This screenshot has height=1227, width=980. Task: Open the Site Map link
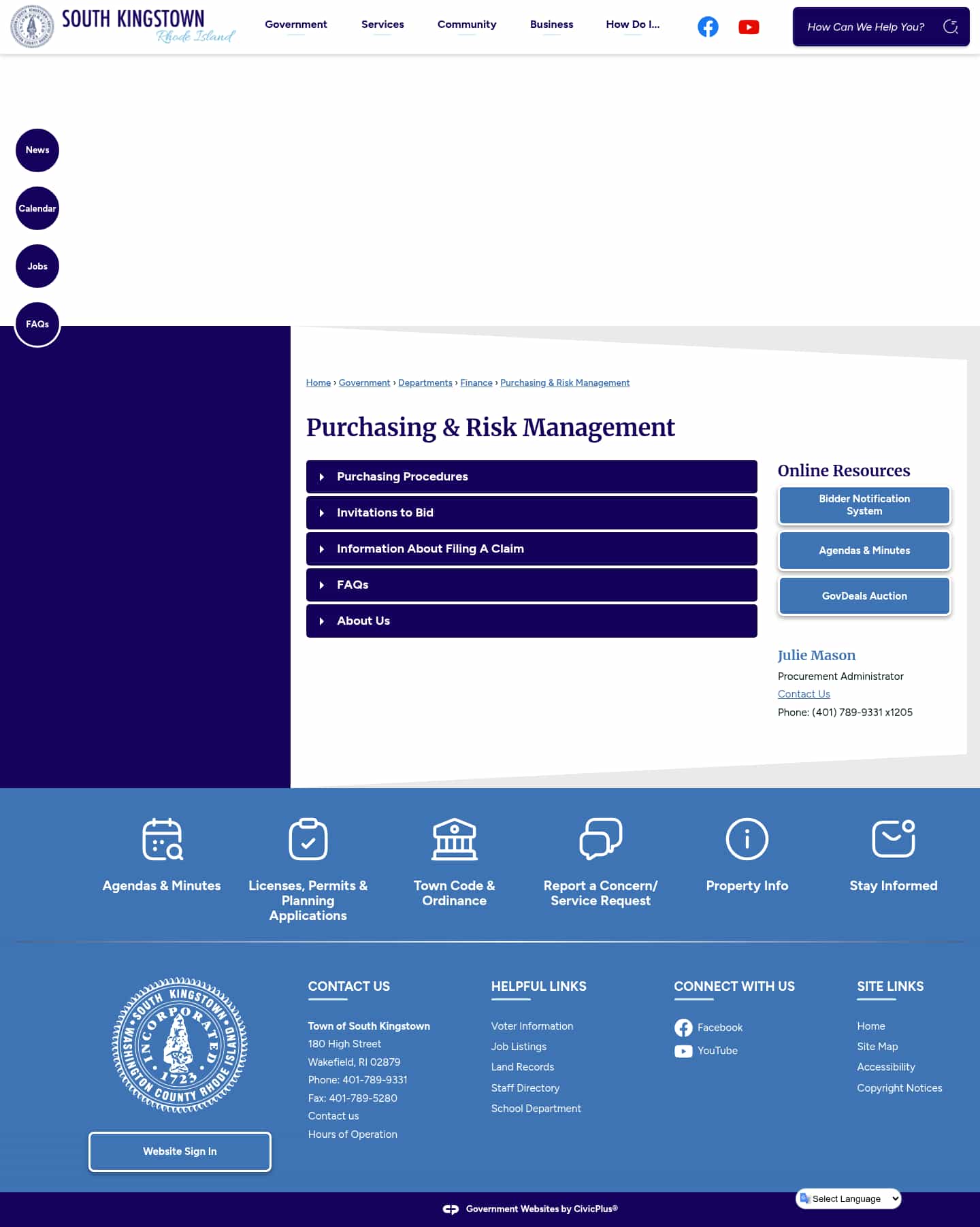877,1047
